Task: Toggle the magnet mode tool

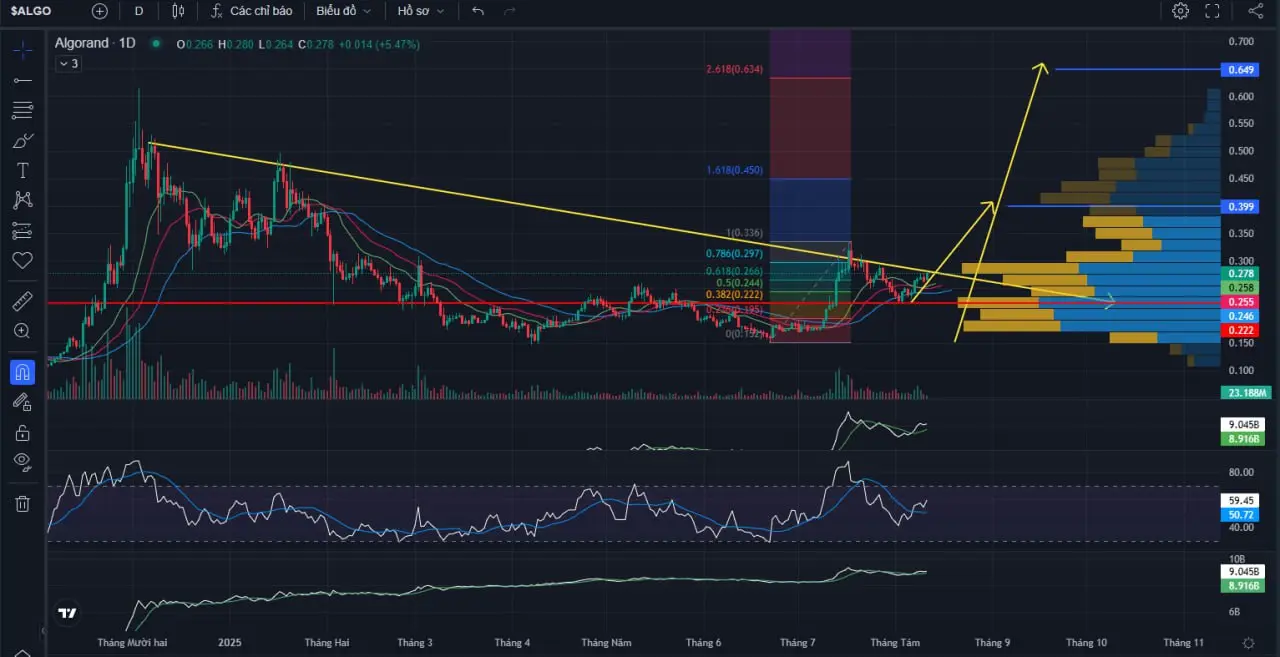Action: coord(22,372)
